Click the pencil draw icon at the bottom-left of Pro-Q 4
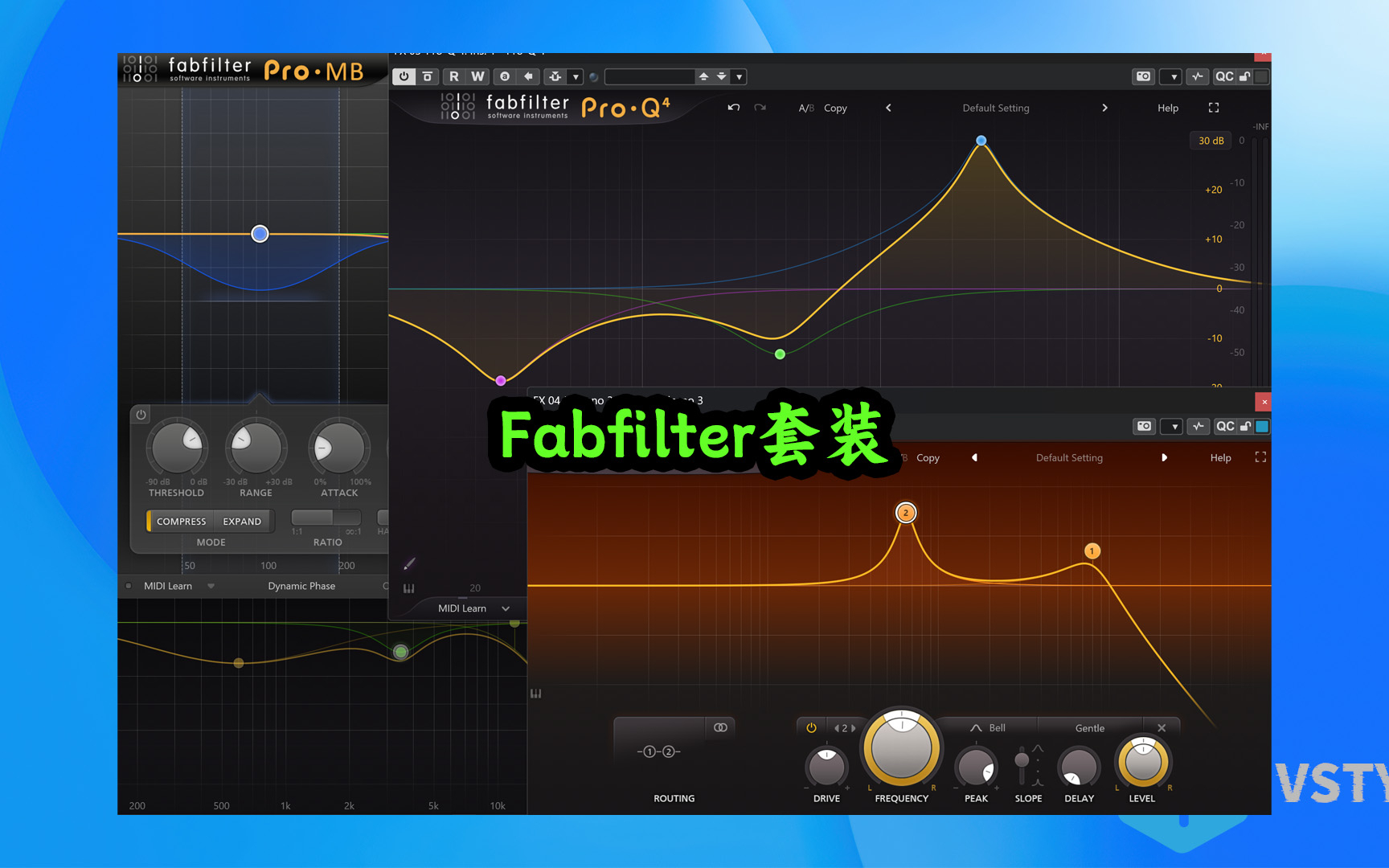The width and height of the screenshot is (1389, 868). (409, 563)
